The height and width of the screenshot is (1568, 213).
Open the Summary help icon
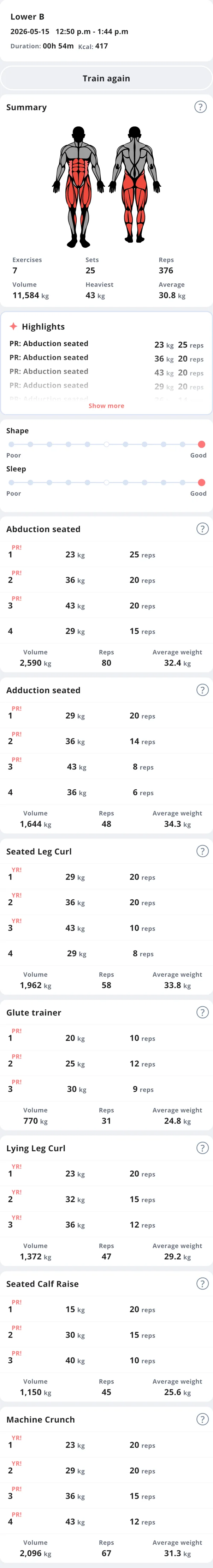(200, 107)
